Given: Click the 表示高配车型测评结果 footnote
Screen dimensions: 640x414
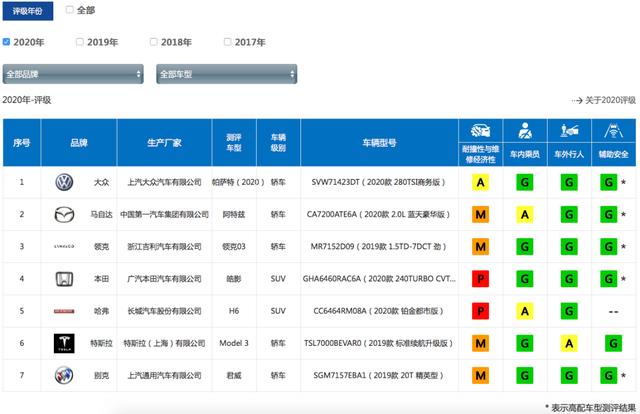Looking at the screenshot, I should pyautogui.click(x=593, y=407).
